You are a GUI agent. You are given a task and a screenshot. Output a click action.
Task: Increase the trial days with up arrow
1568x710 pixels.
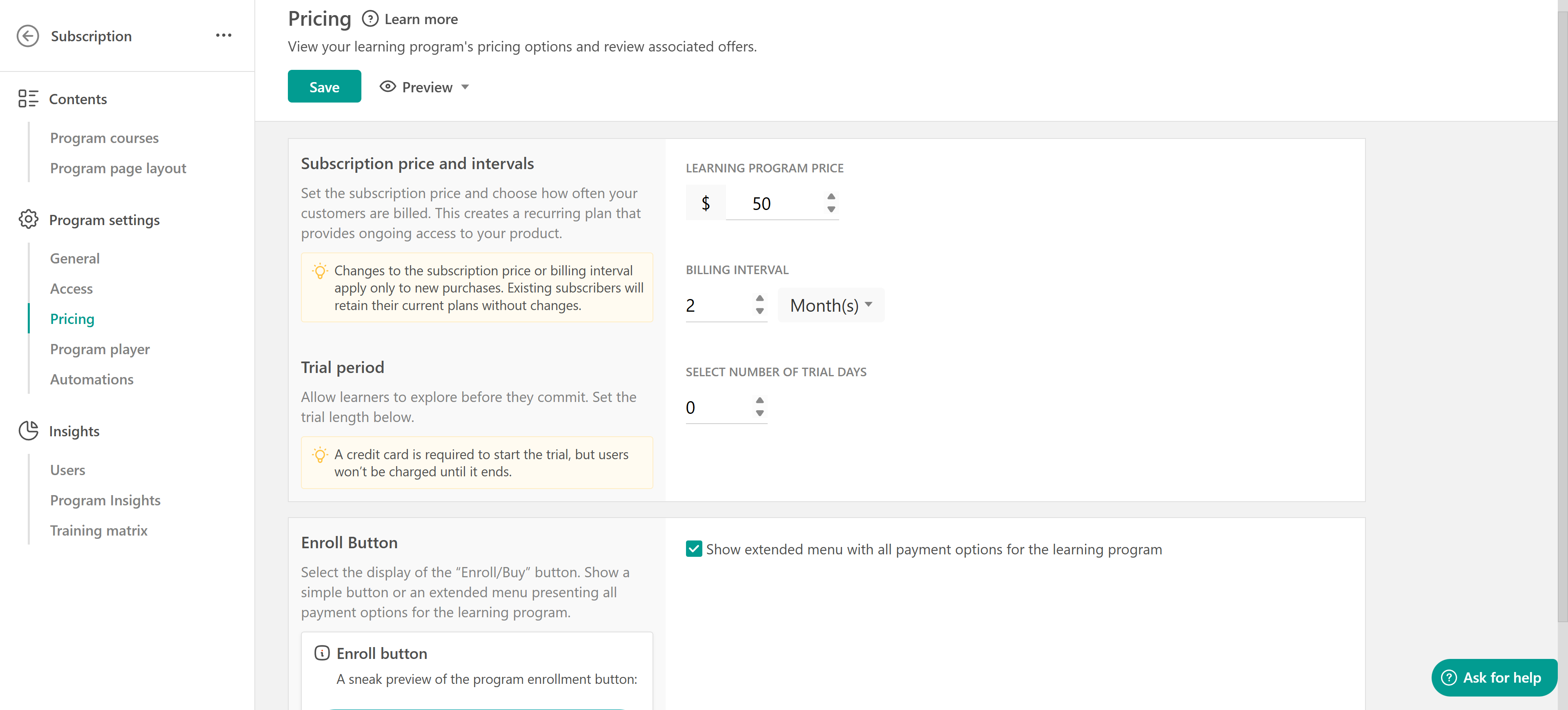pyautogui.click(x=759, y=400)
